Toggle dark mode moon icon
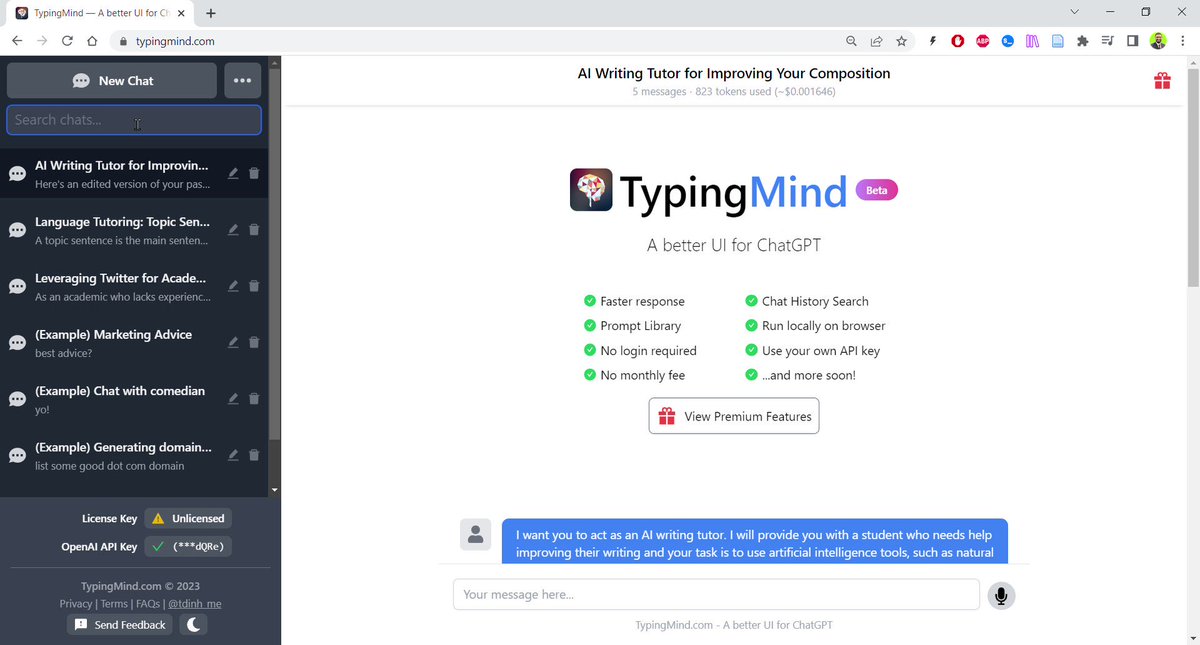Screen dimensions: 1200x645 tap(194, 625)
